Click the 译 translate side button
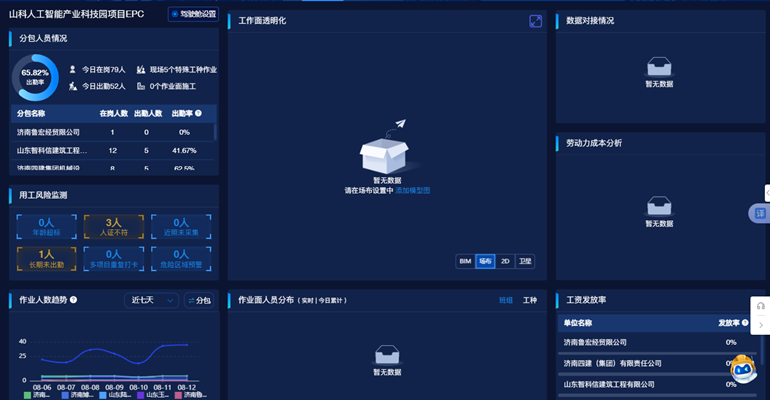 pos(759,213)
